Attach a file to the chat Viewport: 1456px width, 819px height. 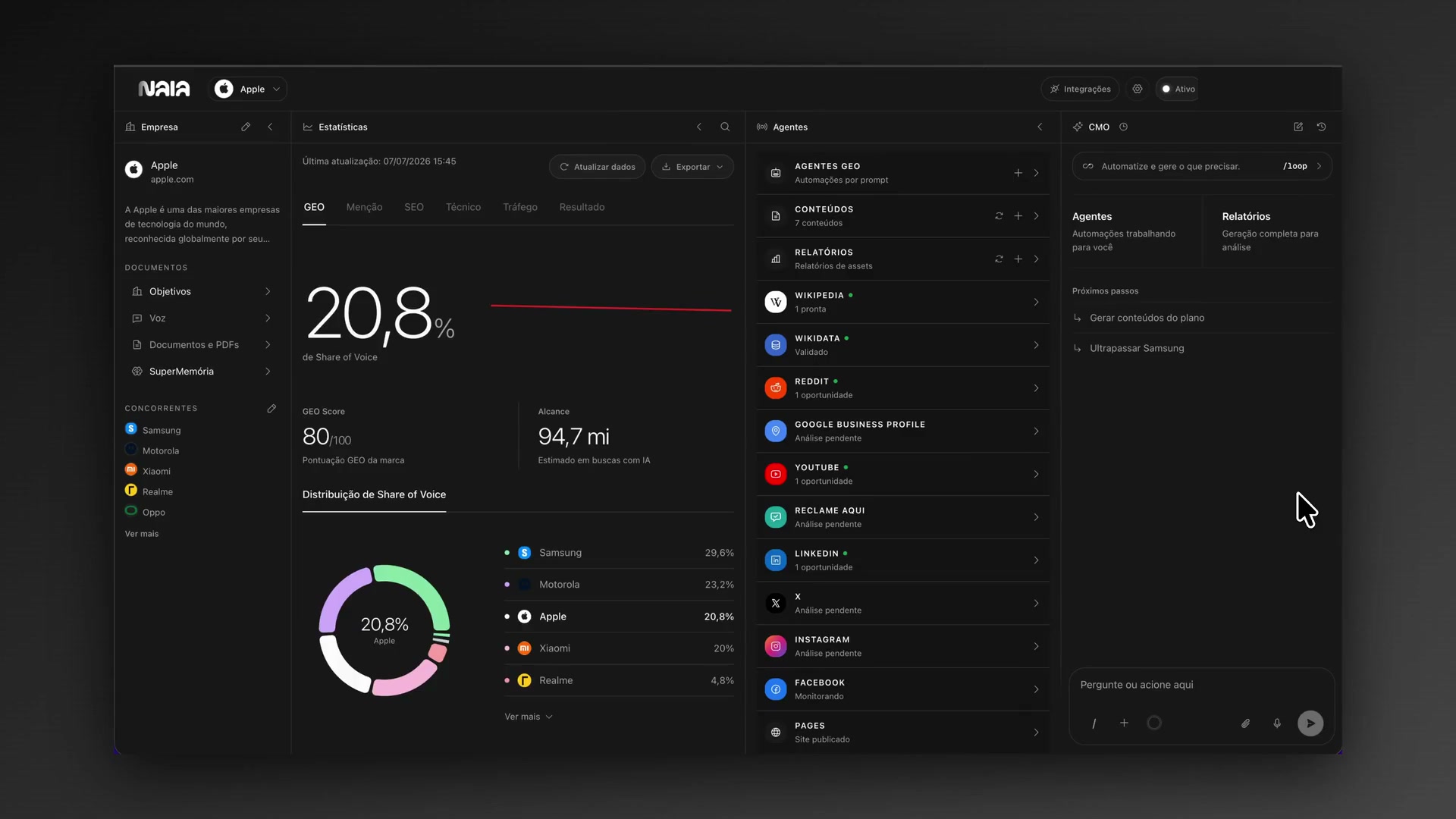1245,723
